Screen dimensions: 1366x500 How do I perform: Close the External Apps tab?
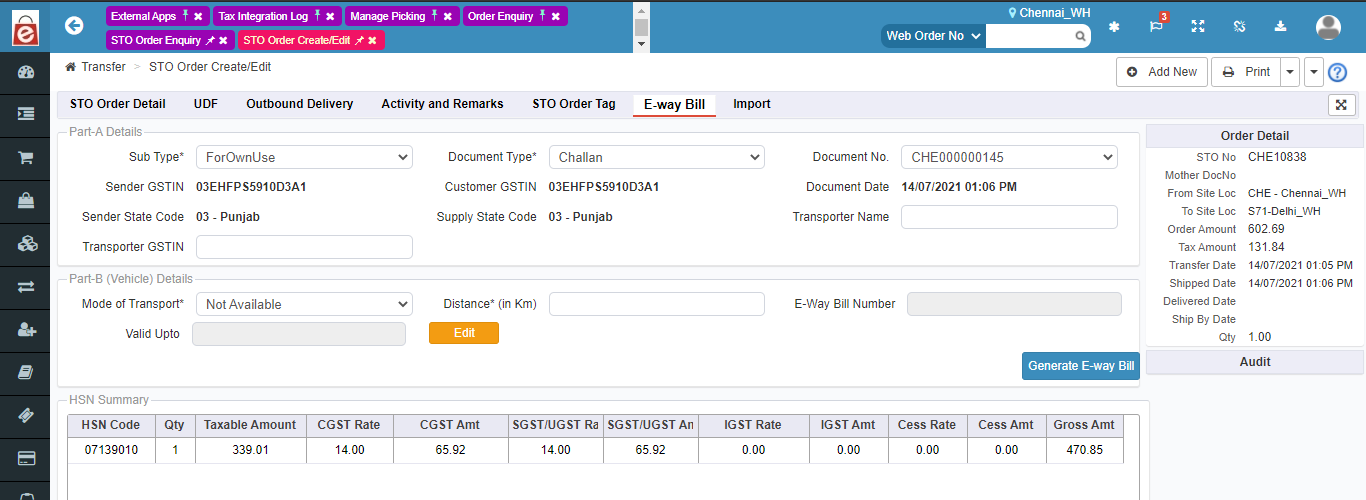(x=198, y=16)
